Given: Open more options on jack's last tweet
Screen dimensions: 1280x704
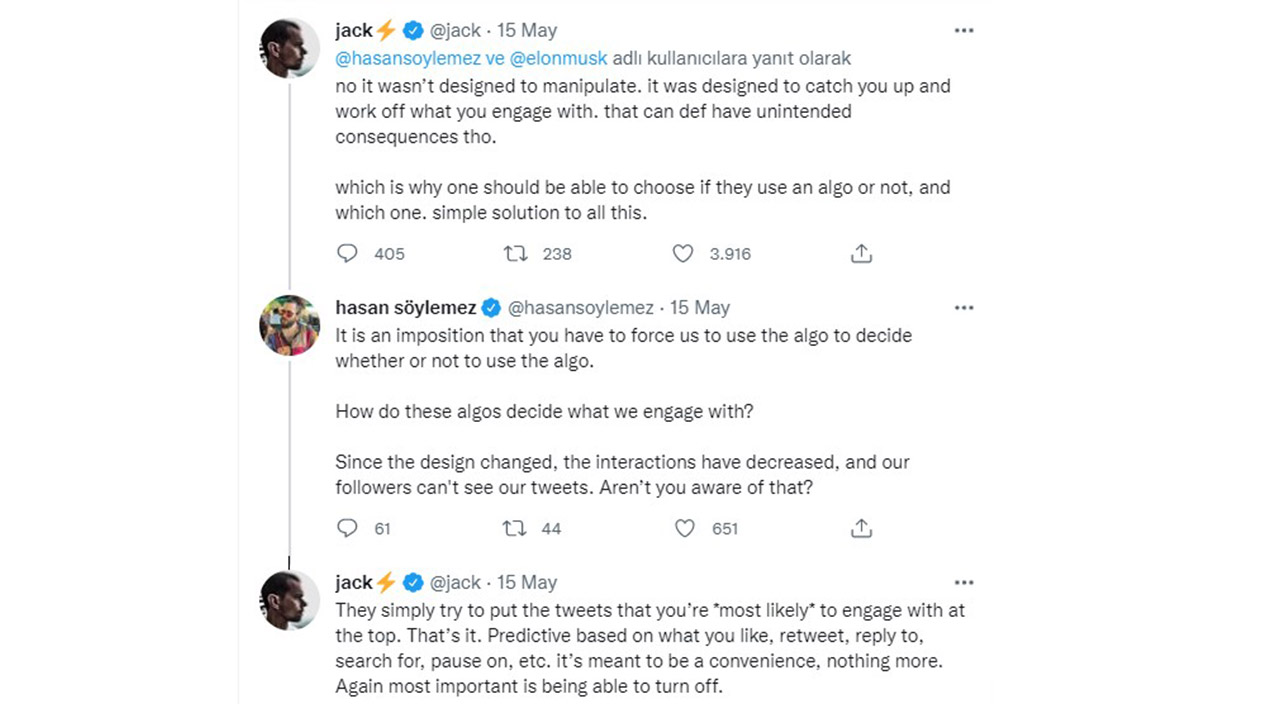Looking at the screenshot, I should tap(964, 583).
